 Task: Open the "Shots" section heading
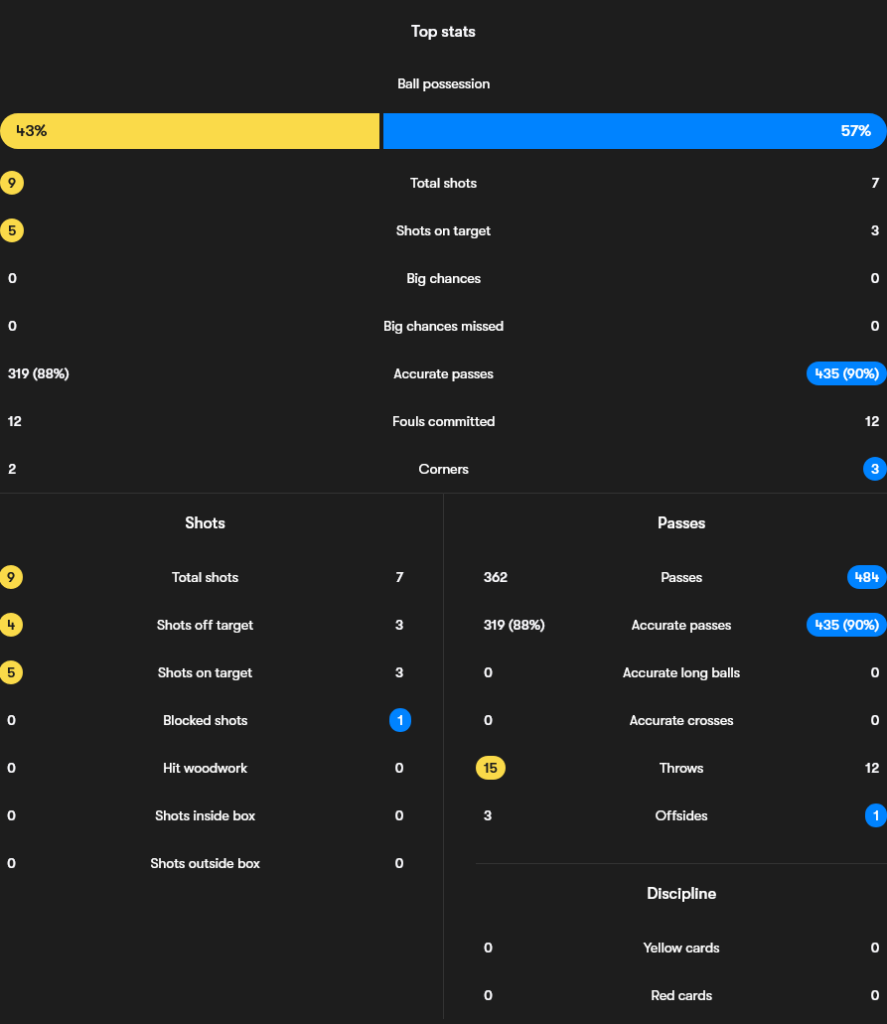[x=205, y=523]
